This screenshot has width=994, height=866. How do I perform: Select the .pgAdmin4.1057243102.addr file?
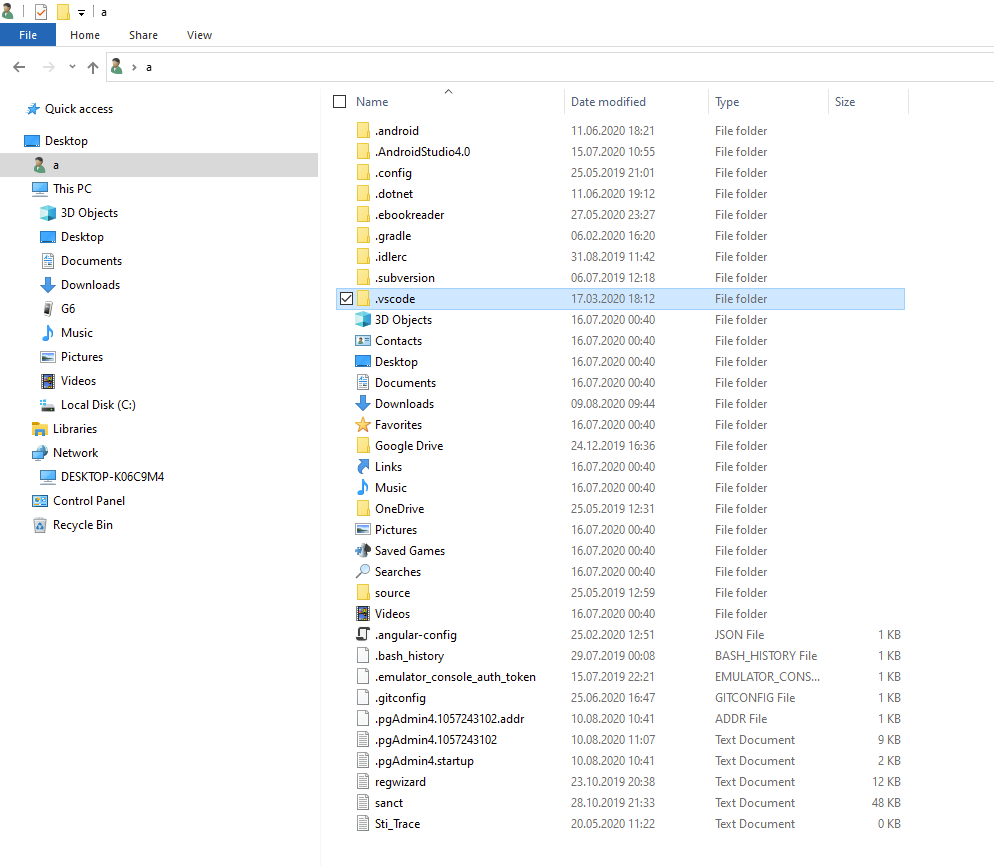tap(449, 718)
